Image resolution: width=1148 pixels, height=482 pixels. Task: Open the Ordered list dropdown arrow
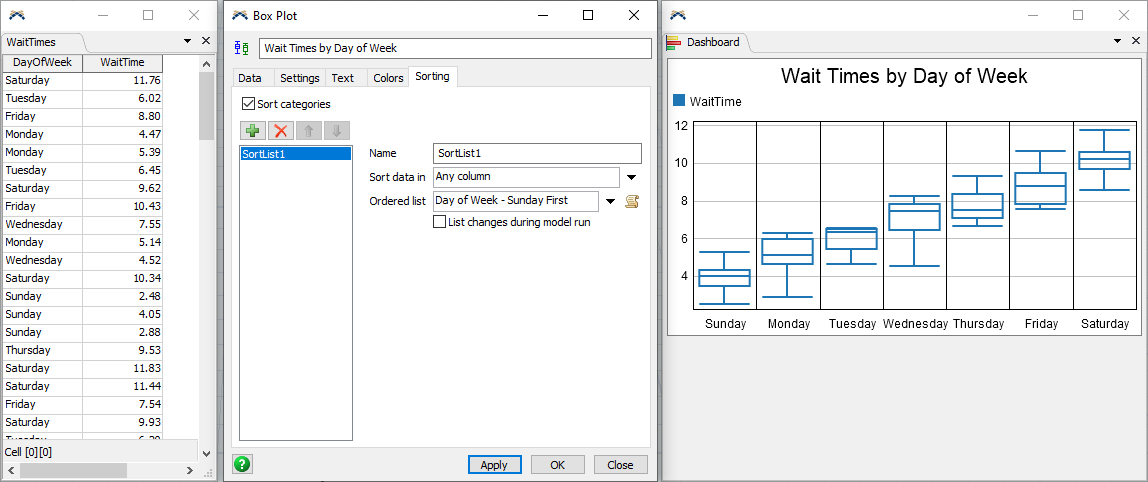point(610,201)
